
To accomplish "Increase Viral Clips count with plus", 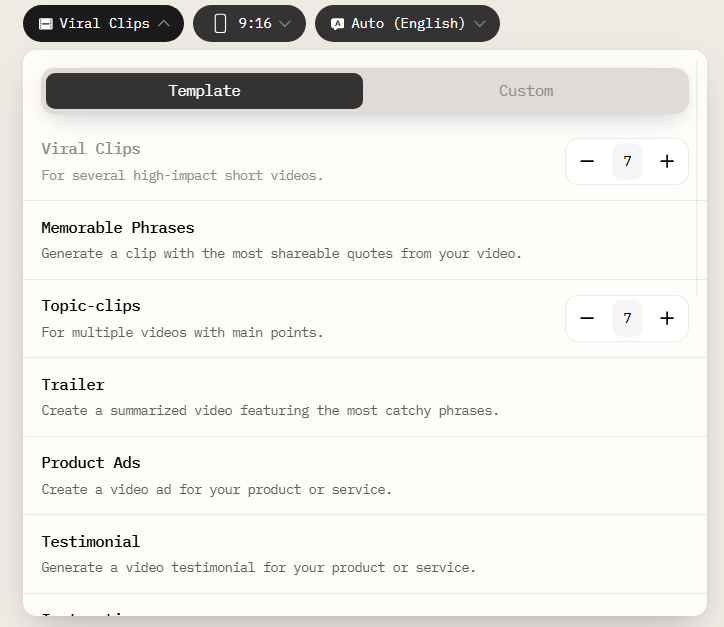I will (667, 161).
